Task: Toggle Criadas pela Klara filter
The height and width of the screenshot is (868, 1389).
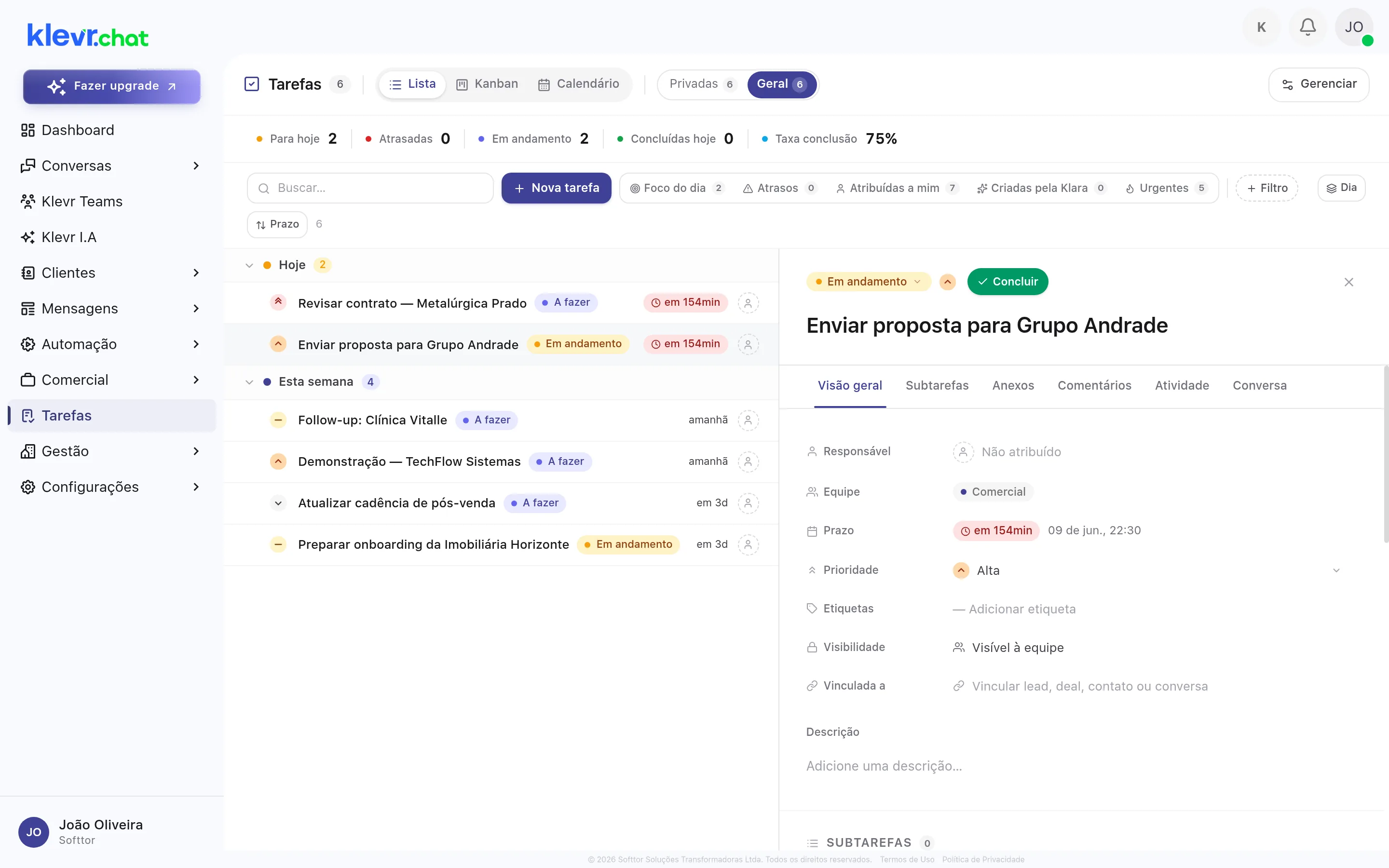Action: pos(1041,188)
